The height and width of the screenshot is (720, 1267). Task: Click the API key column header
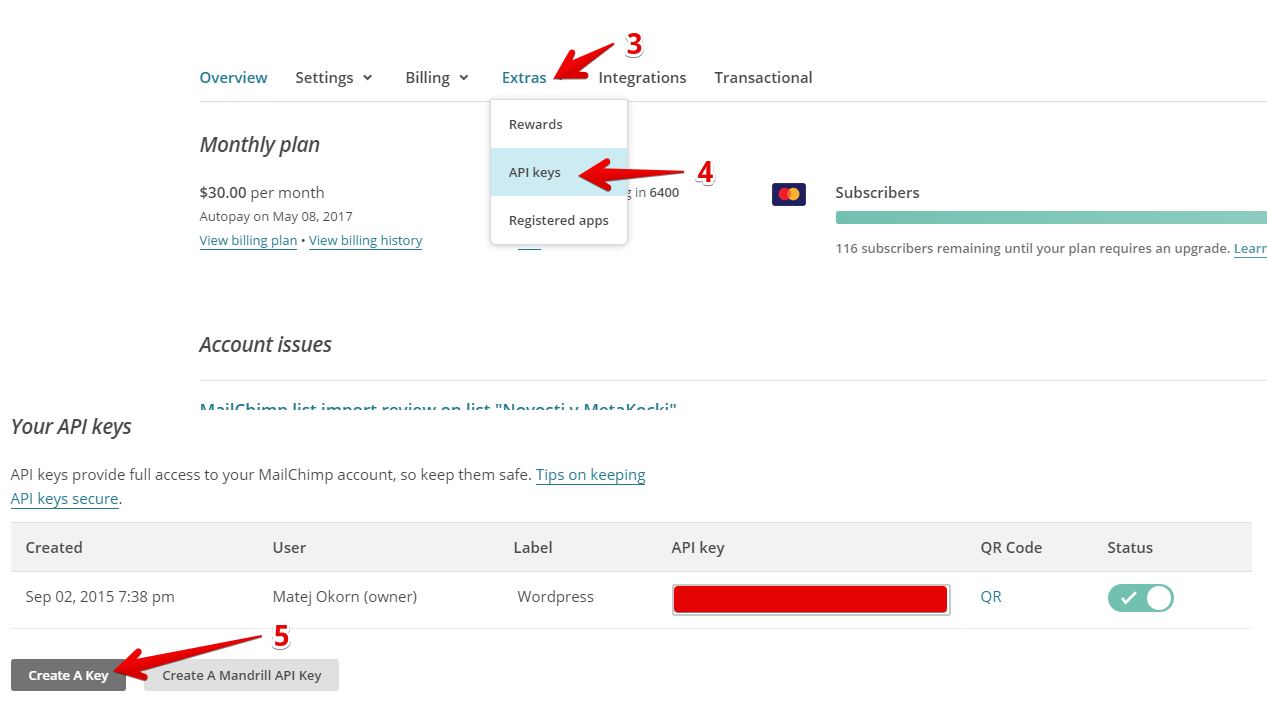(698, 547)
